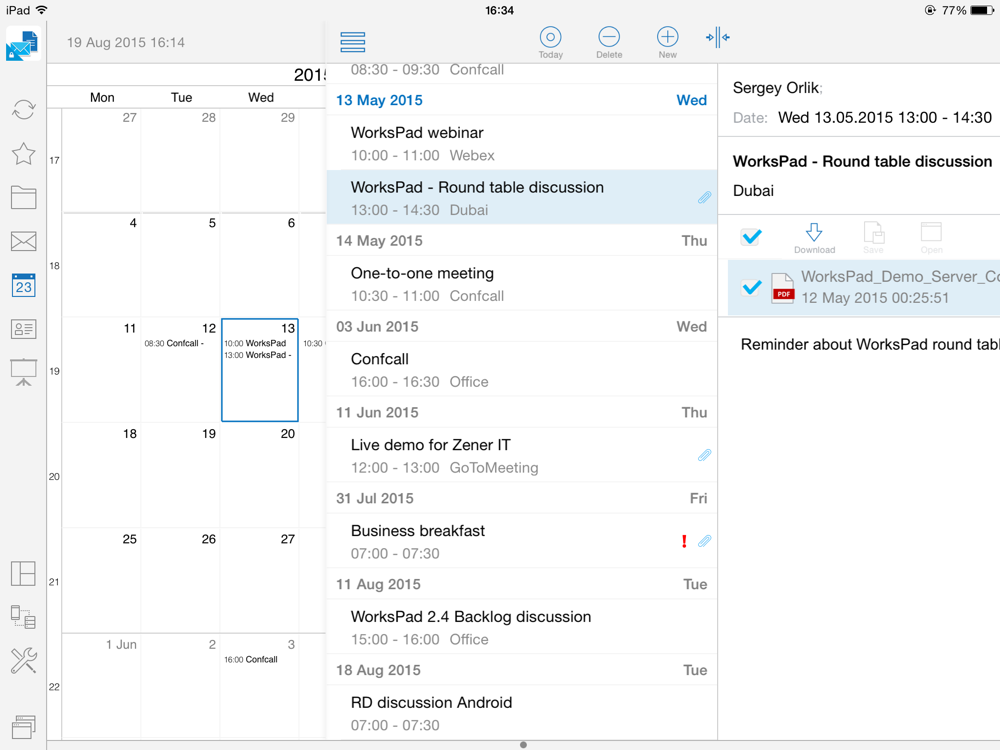Toggle the select-all attachments checkbox
The width and height of the screenshot is (1000, 750).
tap(751, 237)
